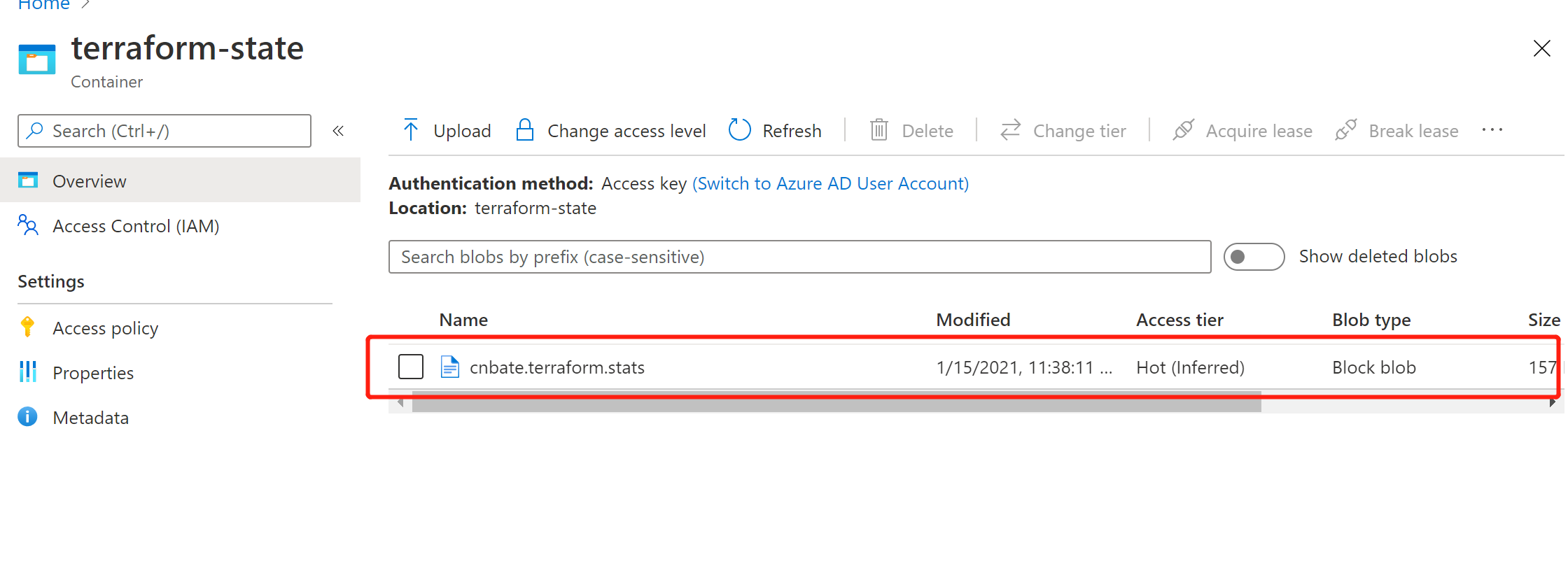The height and width of the screenshot is (587, 1568).
Task: Click the Break lease icon
Action: [x=1345, y=130]
